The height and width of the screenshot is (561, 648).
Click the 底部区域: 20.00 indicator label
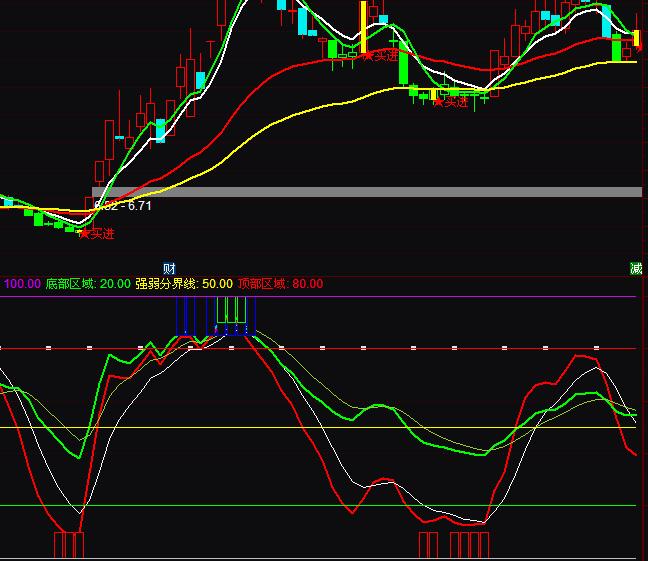[88, 284]
